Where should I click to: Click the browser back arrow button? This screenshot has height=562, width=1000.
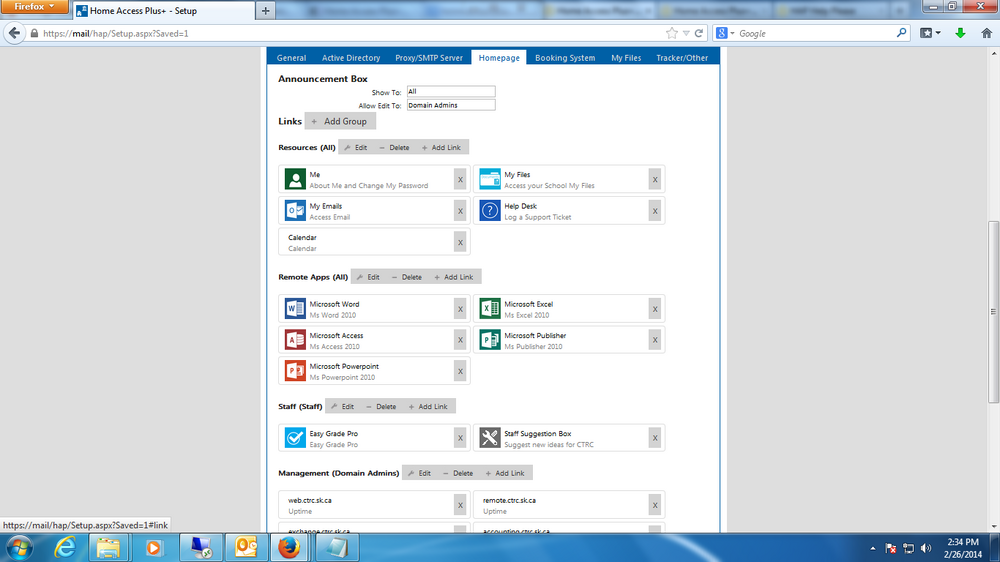coord(14,33)
